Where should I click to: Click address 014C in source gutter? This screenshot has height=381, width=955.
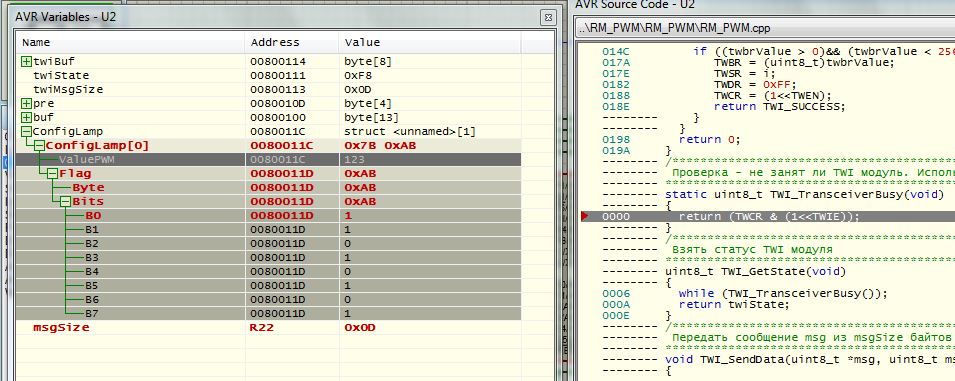(615, 51)
